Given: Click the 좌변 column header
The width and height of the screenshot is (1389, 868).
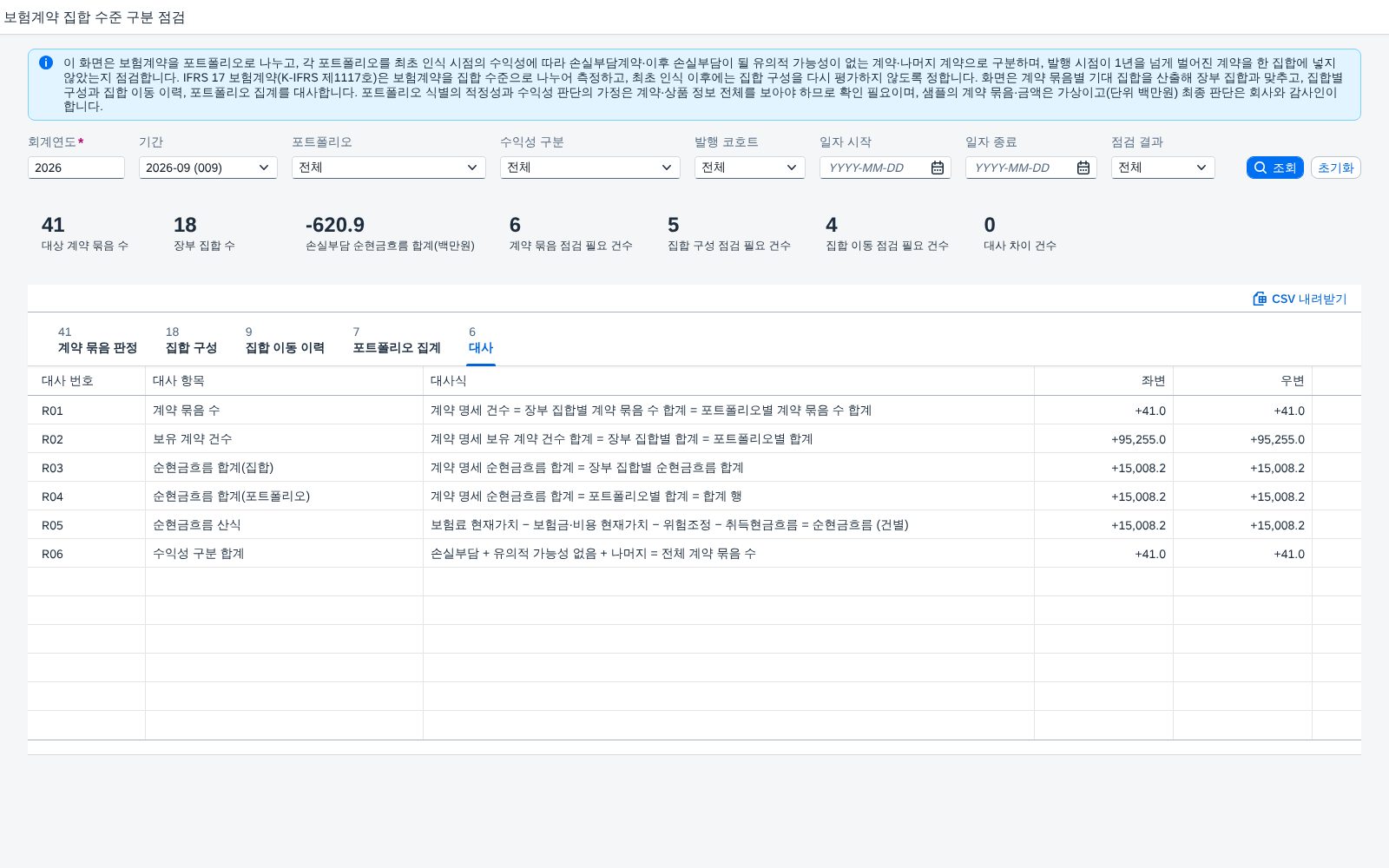Looking at the screenshot, I should 1104,381.
